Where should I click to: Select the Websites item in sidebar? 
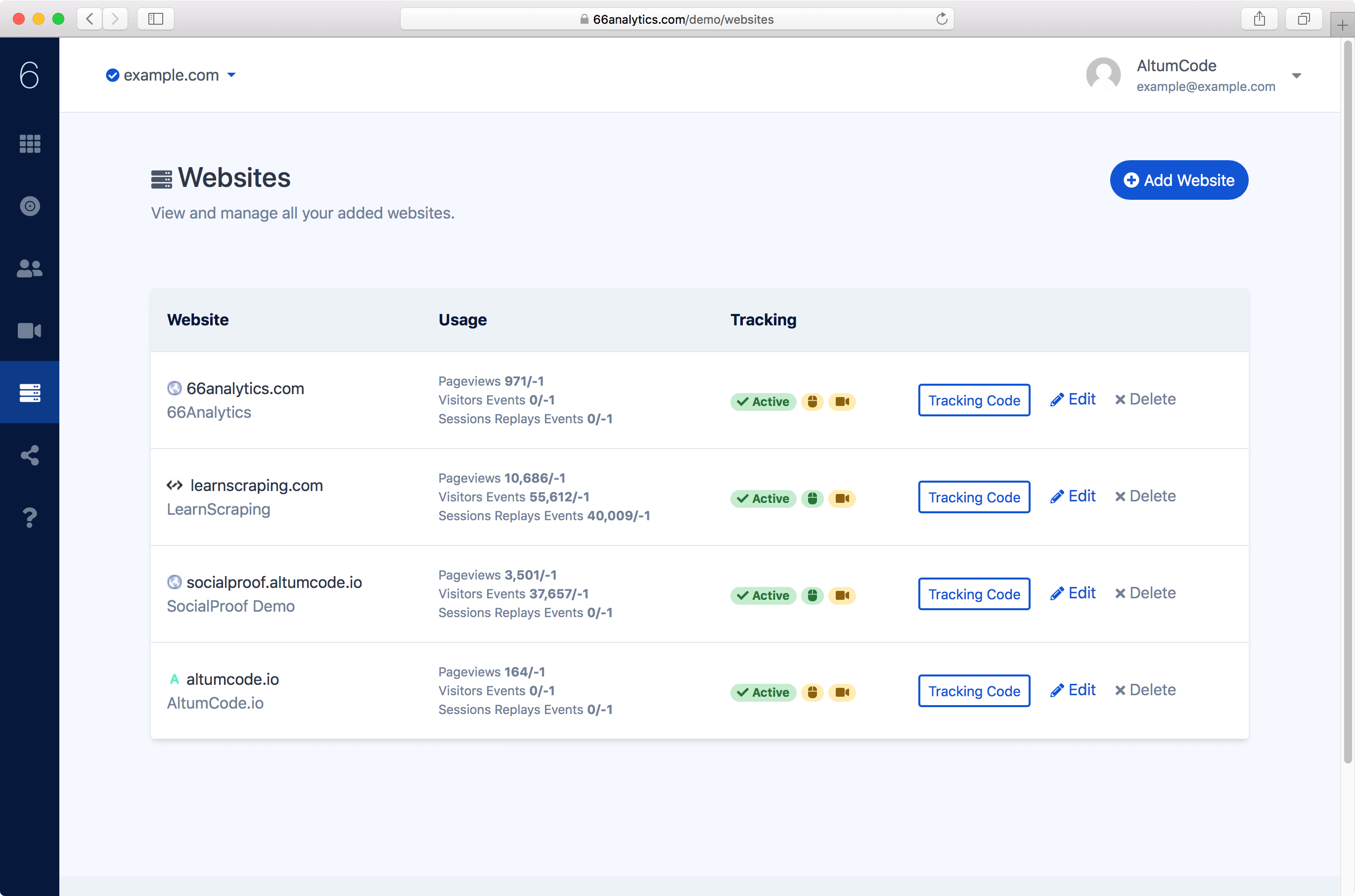click(30, 393)
